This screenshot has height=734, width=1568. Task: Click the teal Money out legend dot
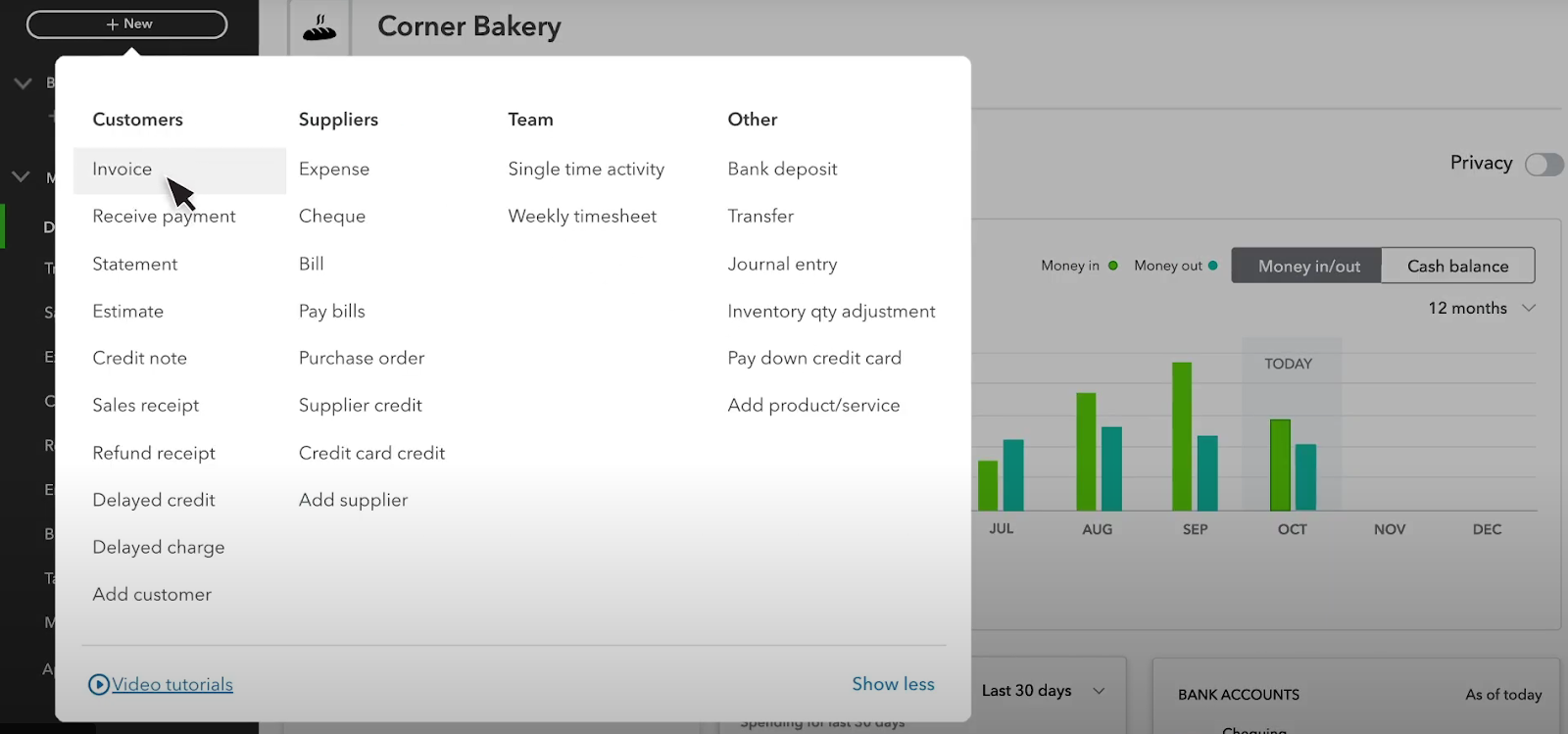point(1212,265)
